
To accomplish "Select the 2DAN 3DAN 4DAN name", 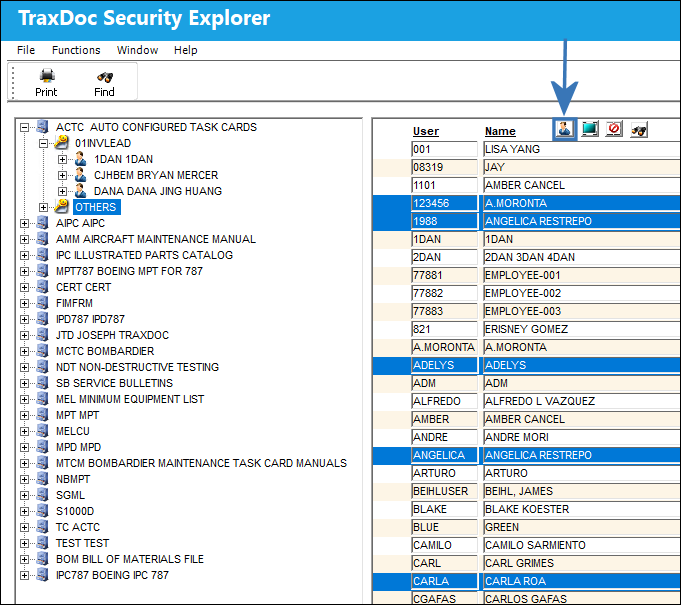I will [x=582, y=257].
